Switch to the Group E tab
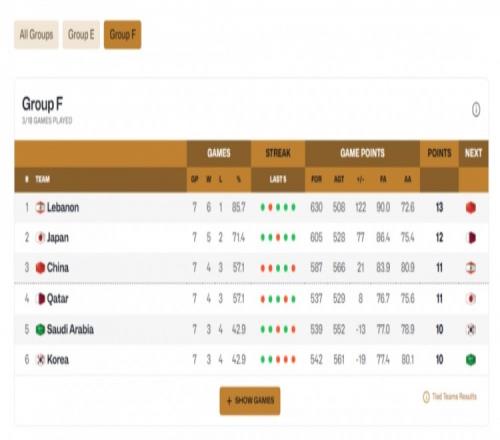 (81, 34)
